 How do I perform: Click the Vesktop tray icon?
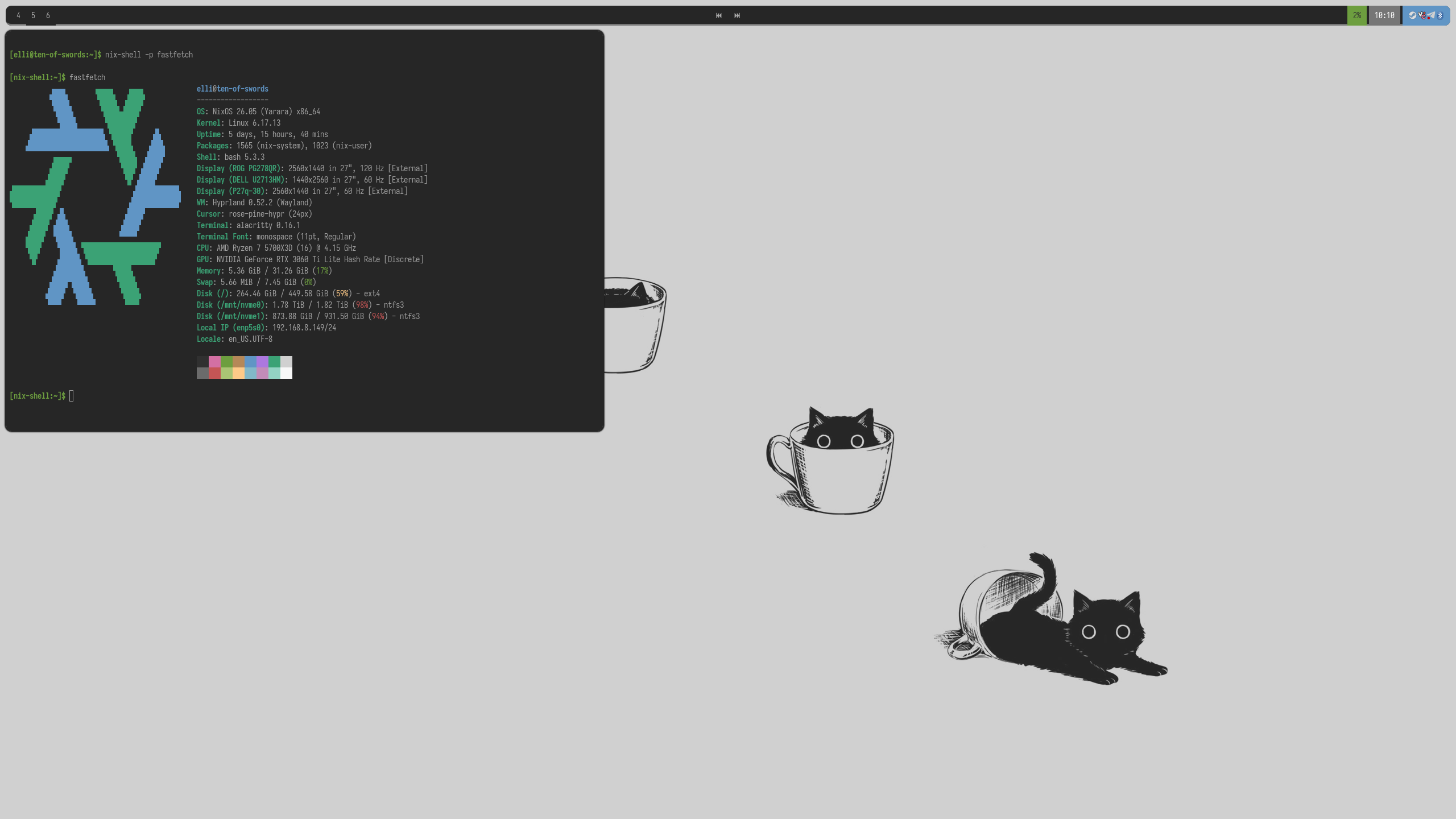[1422, 15]
